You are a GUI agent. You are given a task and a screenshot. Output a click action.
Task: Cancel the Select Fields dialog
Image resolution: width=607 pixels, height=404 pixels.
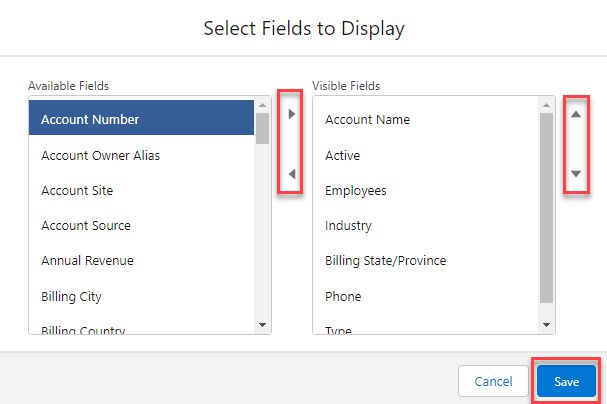tap(493, 382)
